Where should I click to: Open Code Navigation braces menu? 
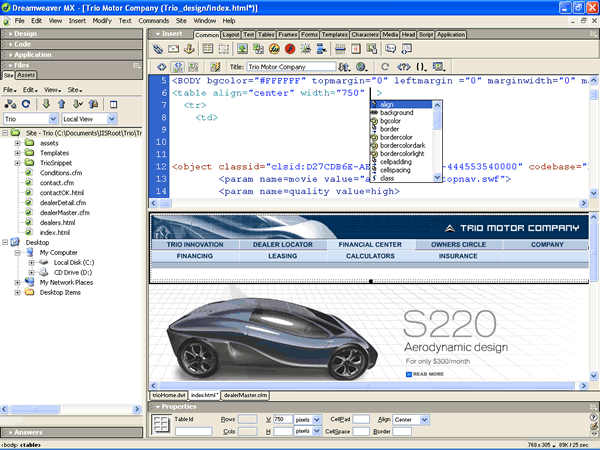pyautogui.click(x=421, y=67)
